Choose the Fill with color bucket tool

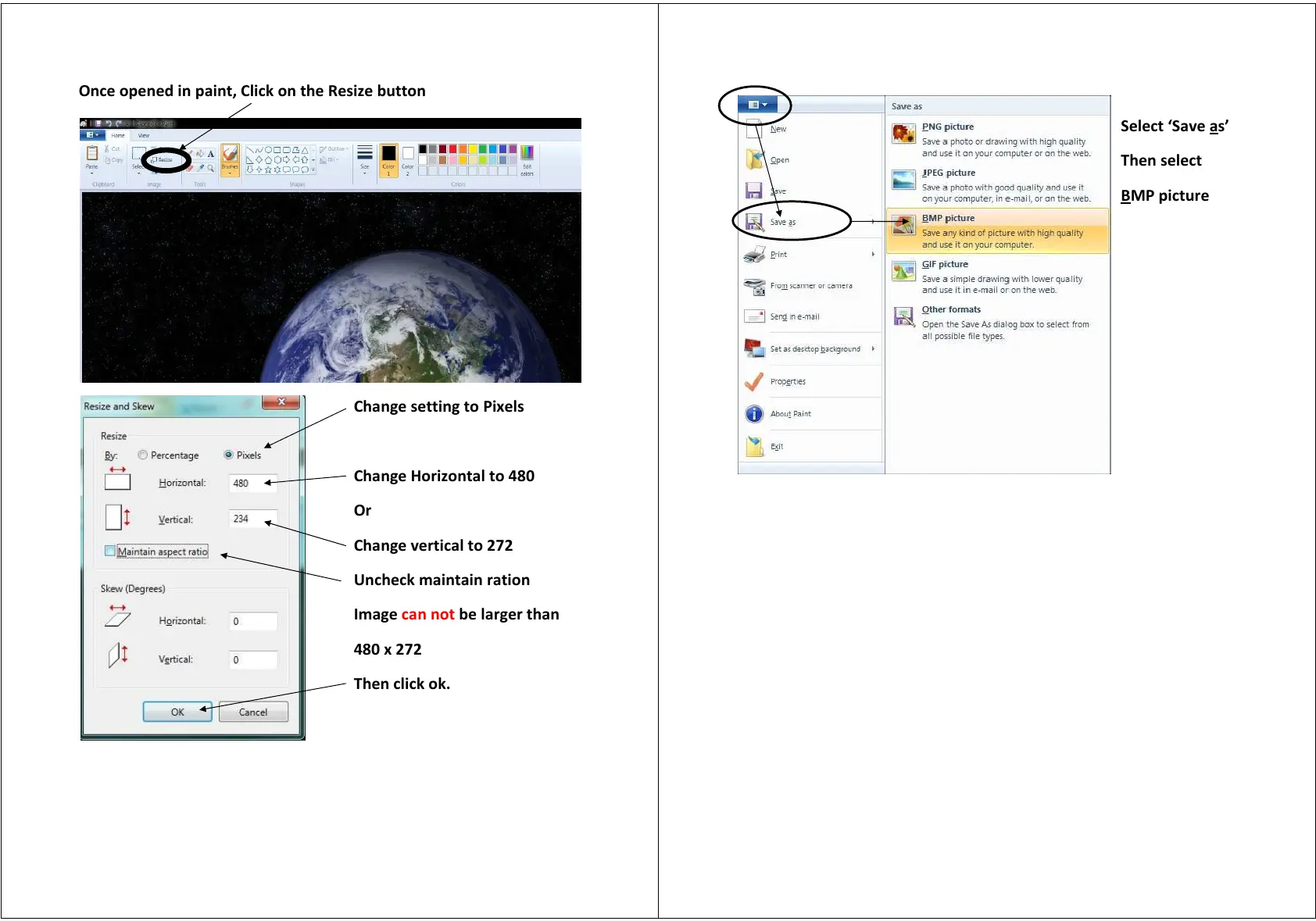[200, 153]
